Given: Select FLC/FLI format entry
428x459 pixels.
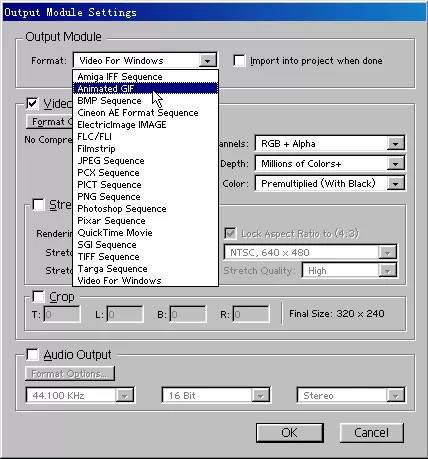Looking at the screenshot, I should (145, 137).
